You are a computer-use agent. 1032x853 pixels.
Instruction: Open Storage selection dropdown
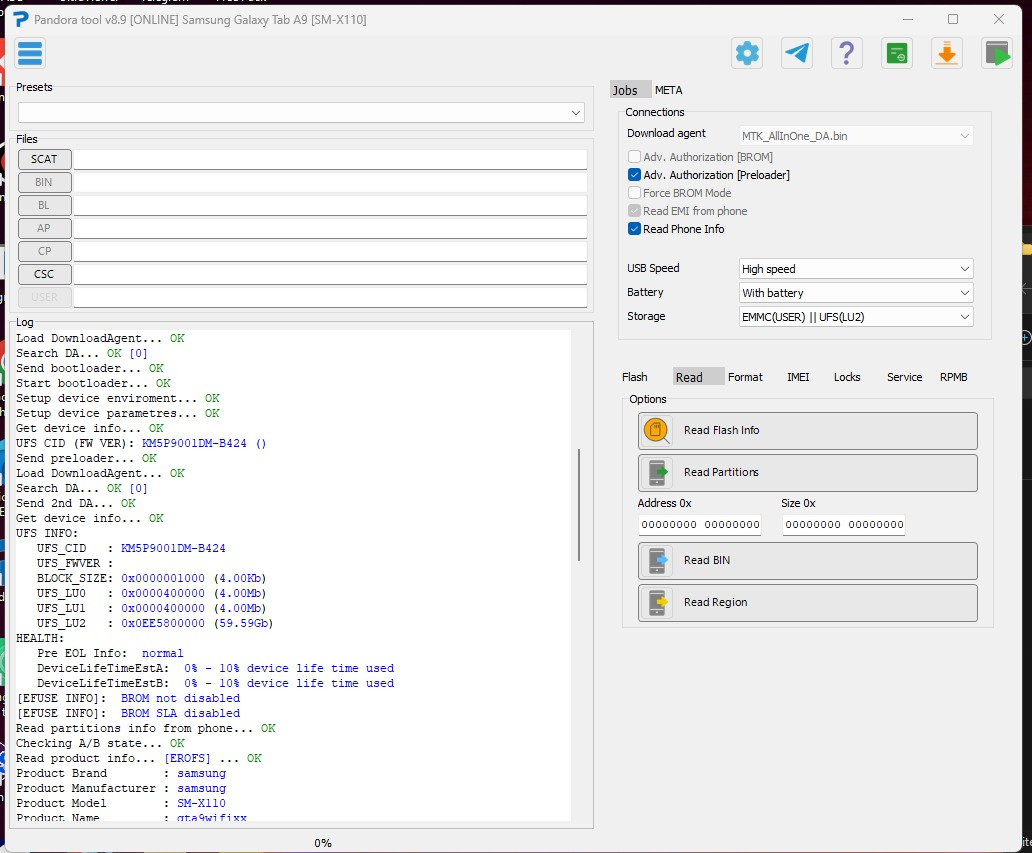pos(855,317)
